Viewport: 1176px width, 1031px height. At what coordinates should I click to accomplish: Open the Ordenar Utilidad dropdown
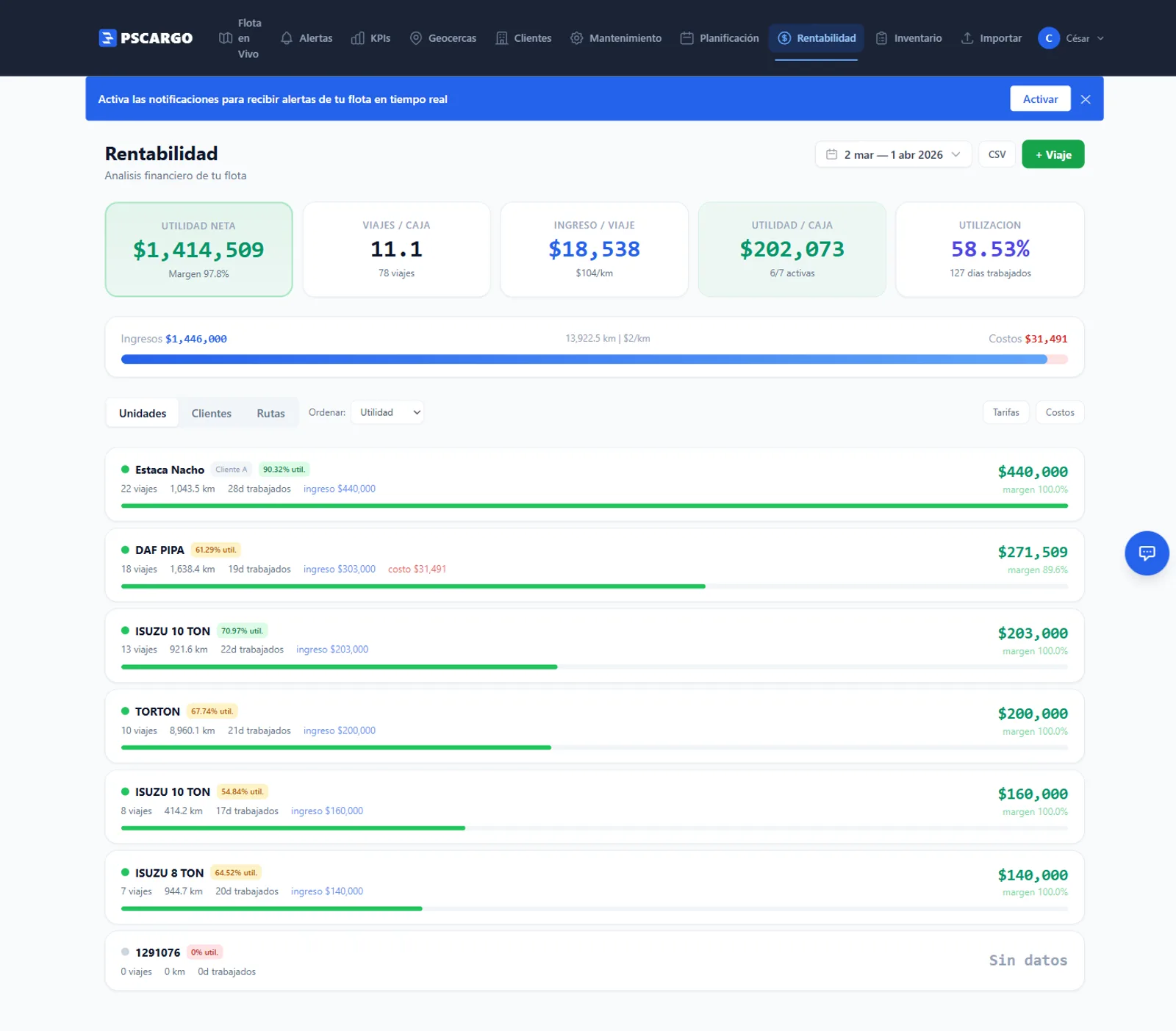pos(387,413)
